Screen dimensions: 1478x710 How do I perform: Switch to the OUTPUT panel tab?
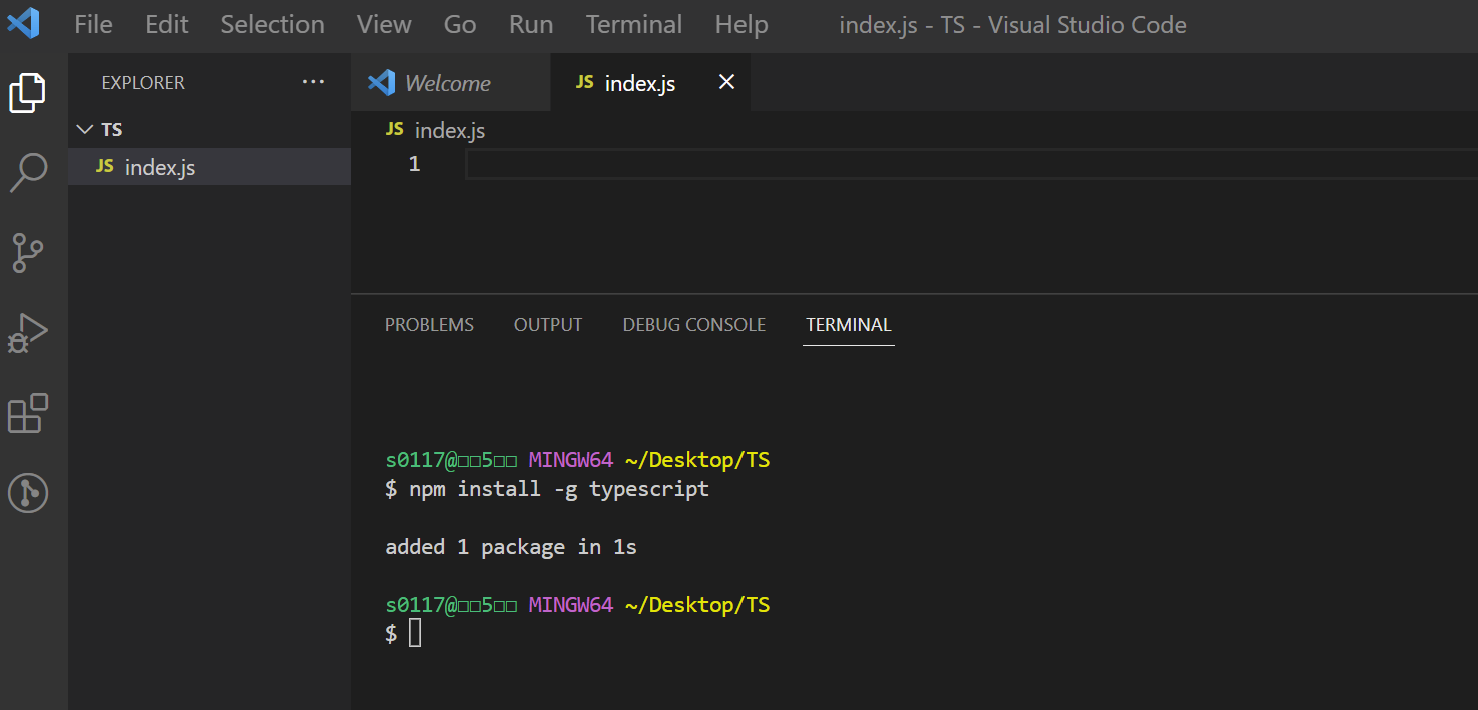(548, 325)
